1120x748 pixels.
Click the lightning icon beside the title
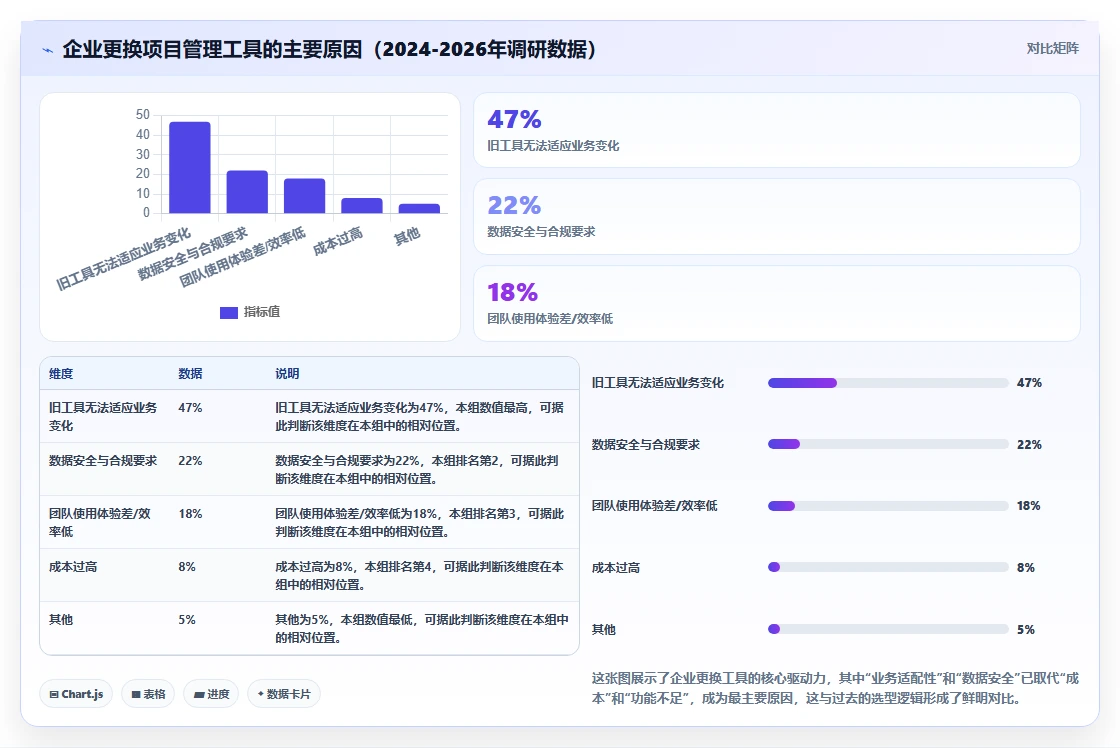coord(48,50)
